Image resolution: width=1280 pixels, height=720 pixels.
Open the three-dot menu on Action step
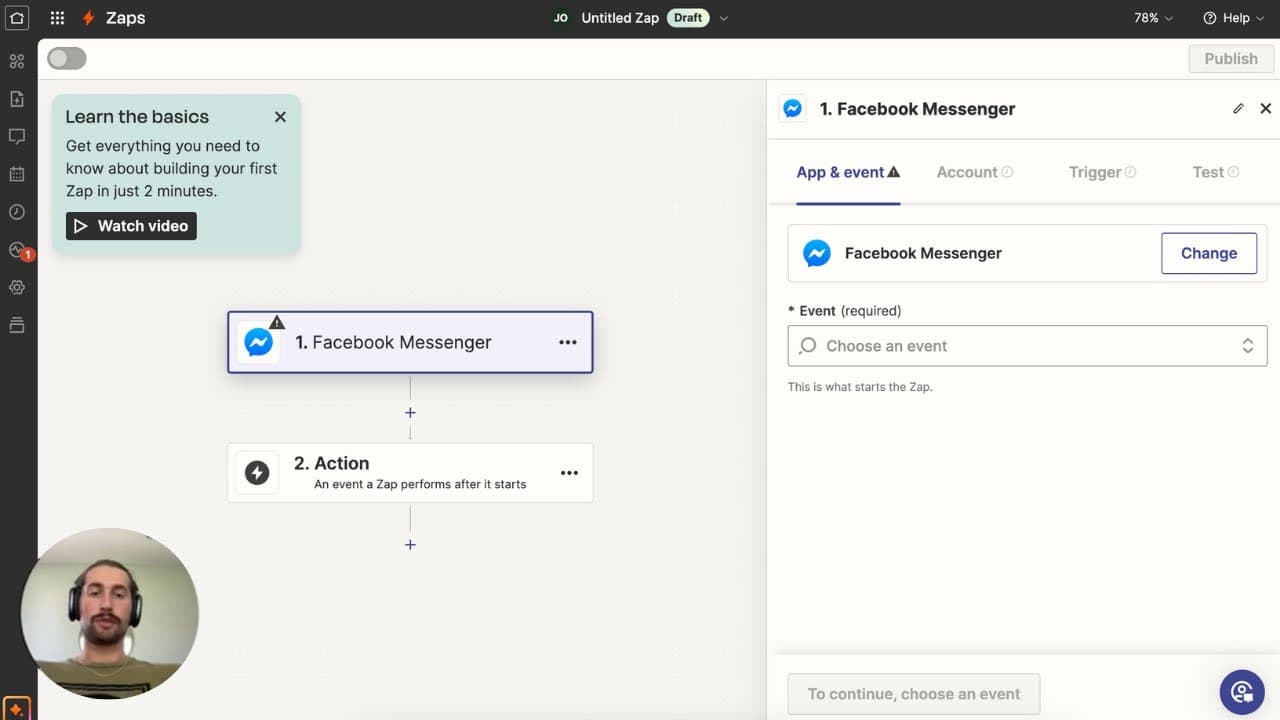tap(569, 473)
